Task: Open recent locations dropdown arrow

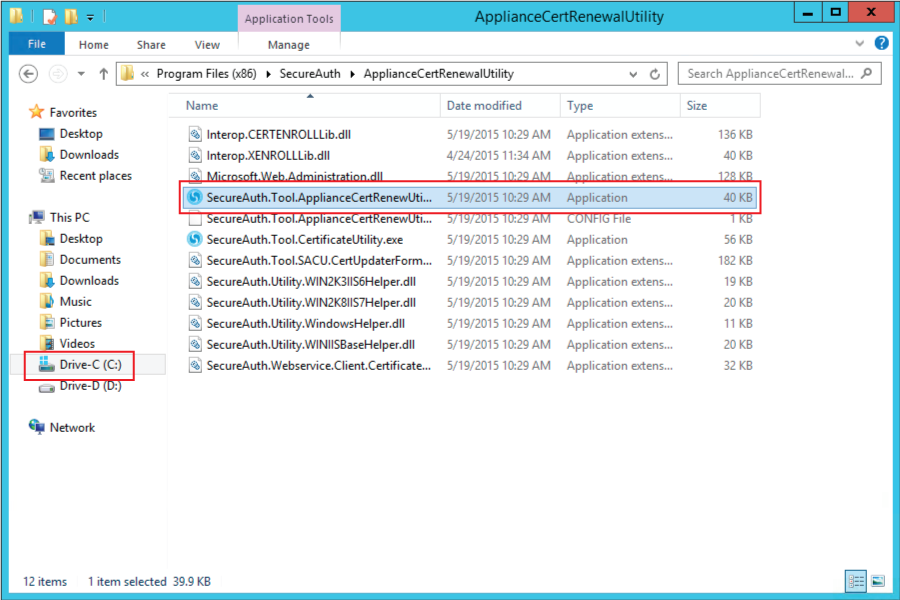Action: pyautogui.click(x=80, y=74)
